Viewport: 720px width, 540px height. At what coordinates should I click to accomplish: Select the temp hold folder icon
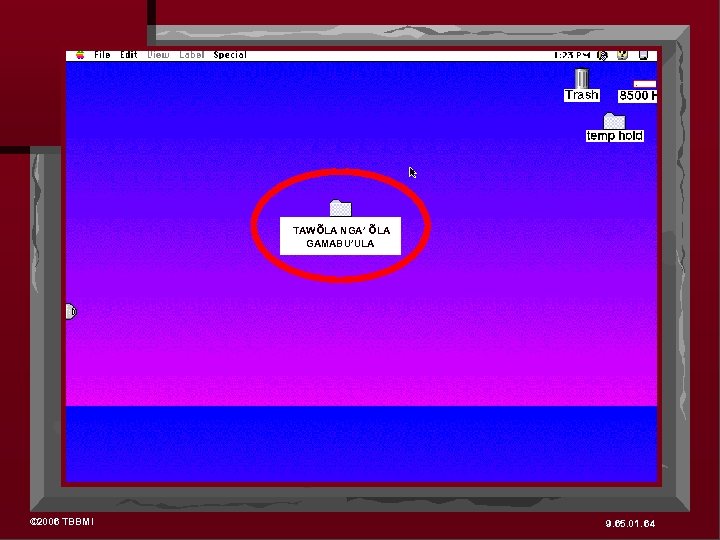[614, 121]
